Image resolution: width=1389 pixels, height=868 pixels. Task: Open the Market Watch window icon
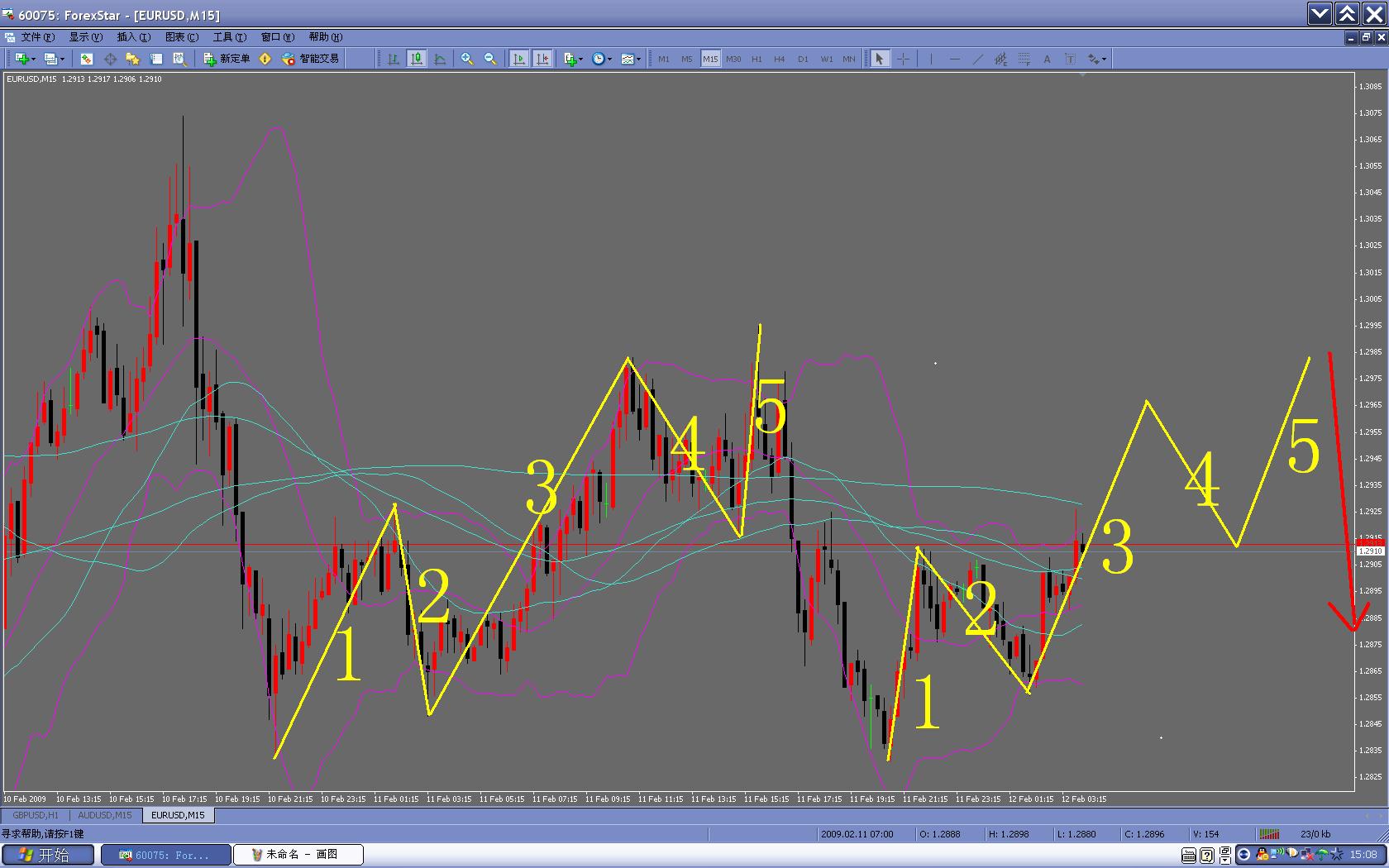(87, 59)
